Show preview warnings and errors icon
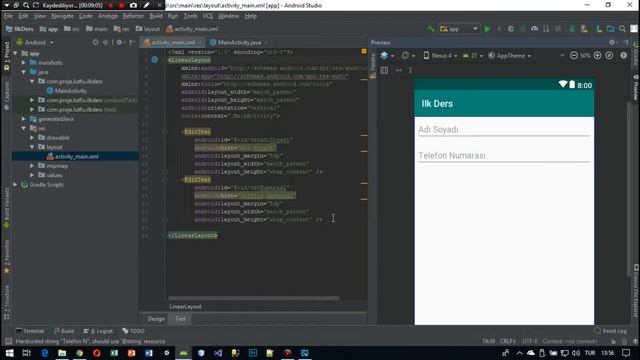Viewport: 640px width, 360px height. click(x=623, y=56)
